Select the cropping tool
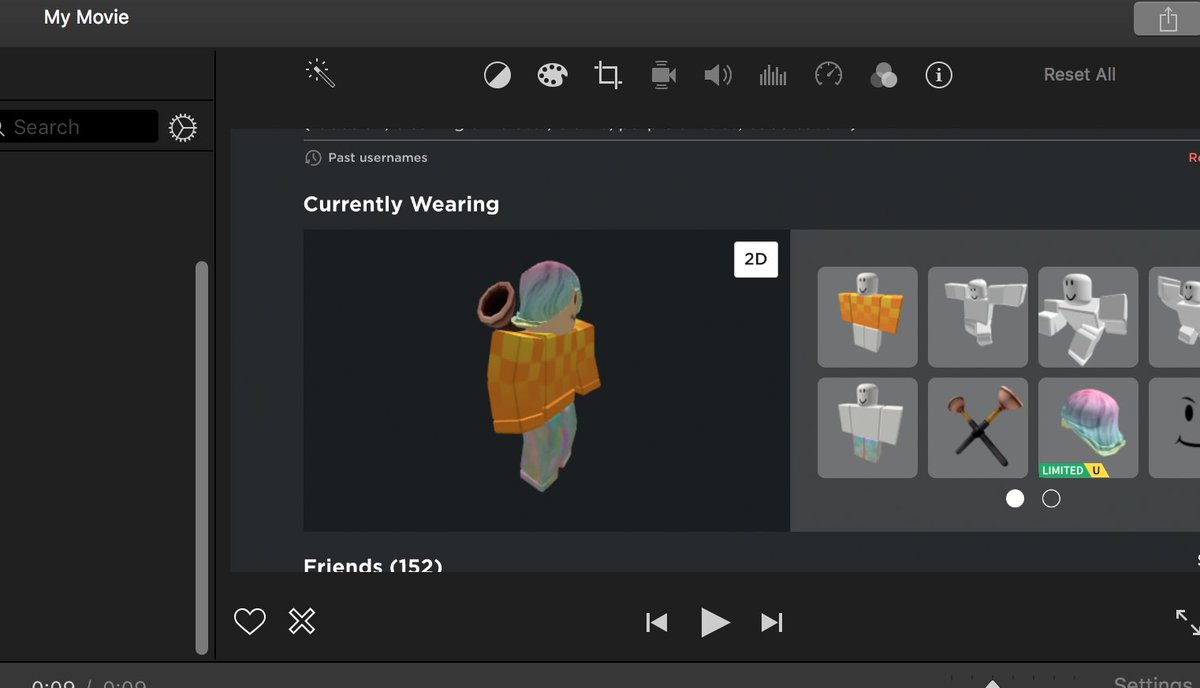The width and height of the screenshot is (1200, 688). pyautogui.click(x=607, y=75)
